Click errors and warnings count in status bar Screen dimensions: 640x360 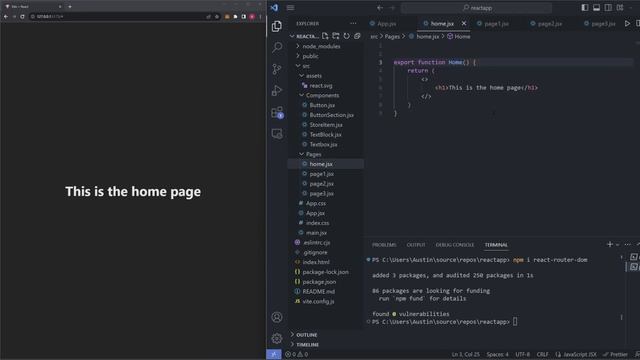click(x=297, y=354)
